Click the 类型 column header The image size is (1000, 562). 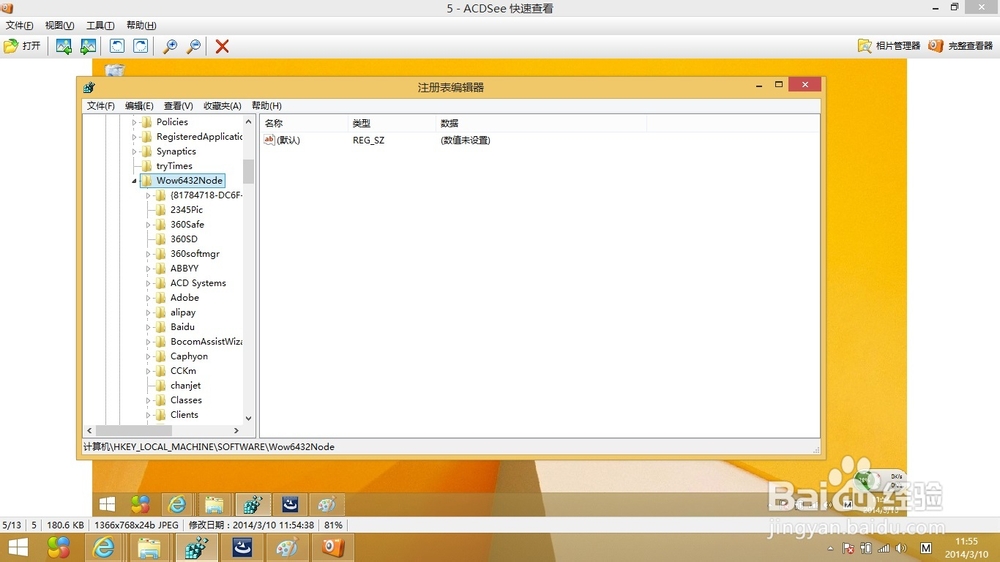392,123
